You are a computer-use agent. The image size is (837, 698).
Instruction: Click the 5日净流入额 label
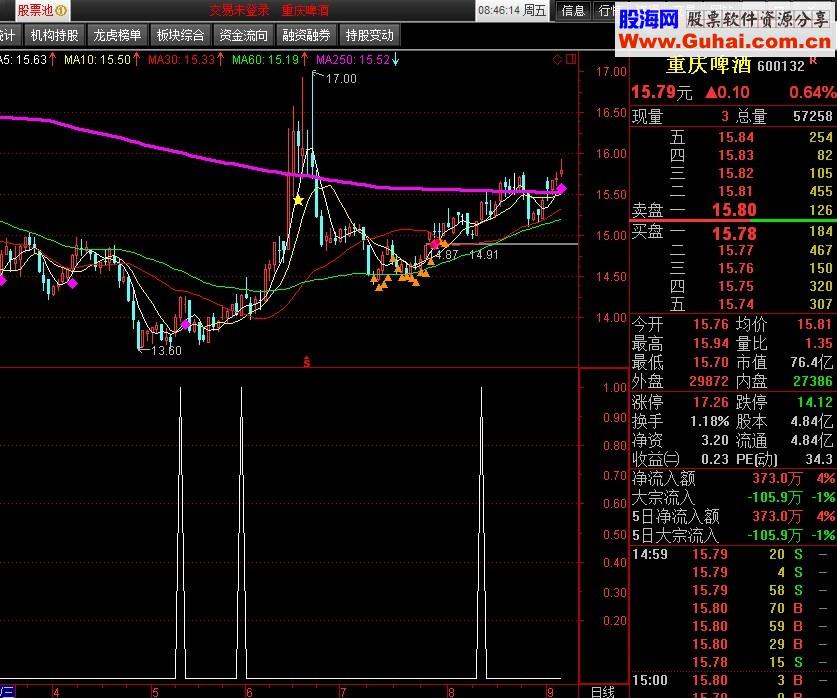point(675,516)
